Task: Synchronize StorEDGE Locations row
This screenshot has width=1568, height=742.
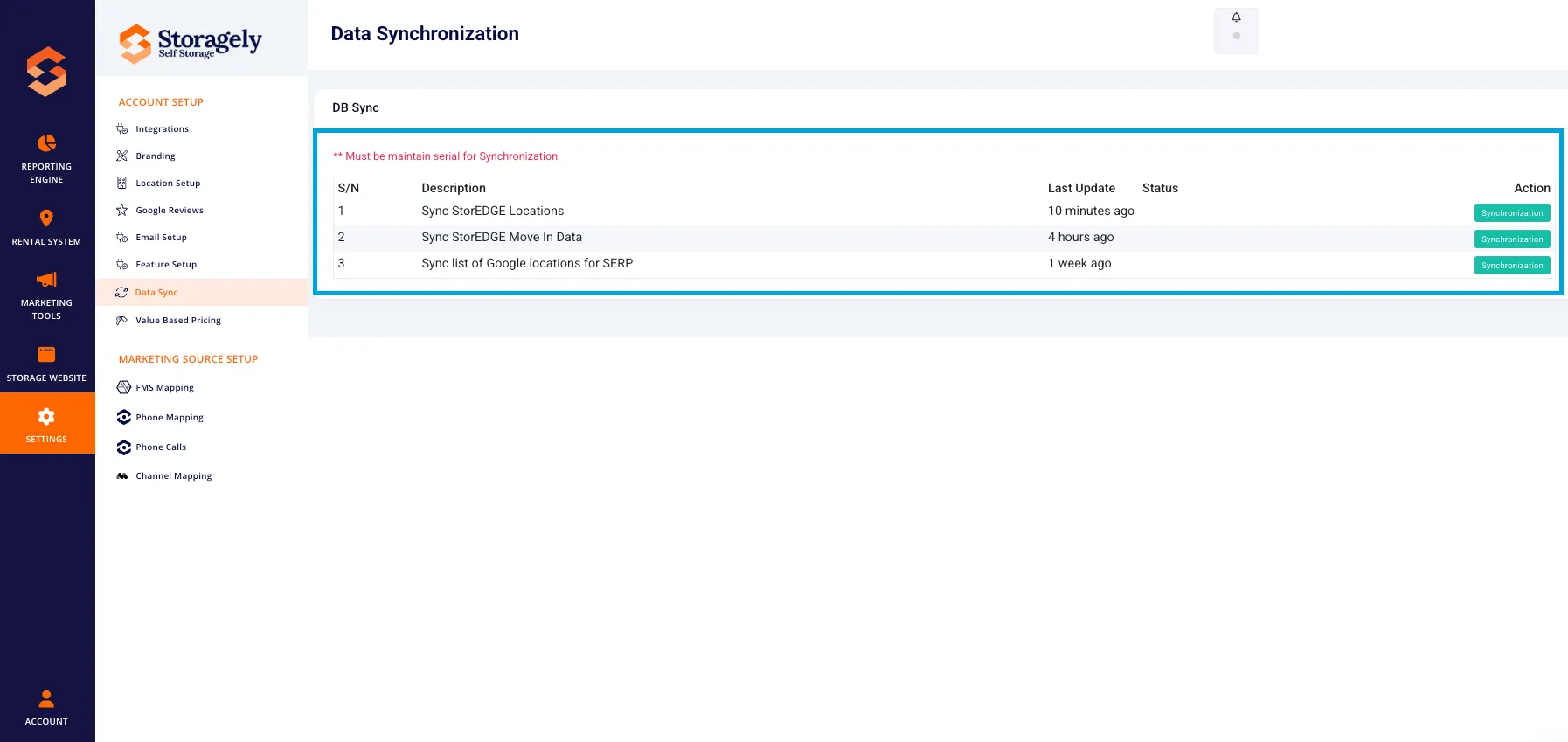Action: [x=1512, y=212]
